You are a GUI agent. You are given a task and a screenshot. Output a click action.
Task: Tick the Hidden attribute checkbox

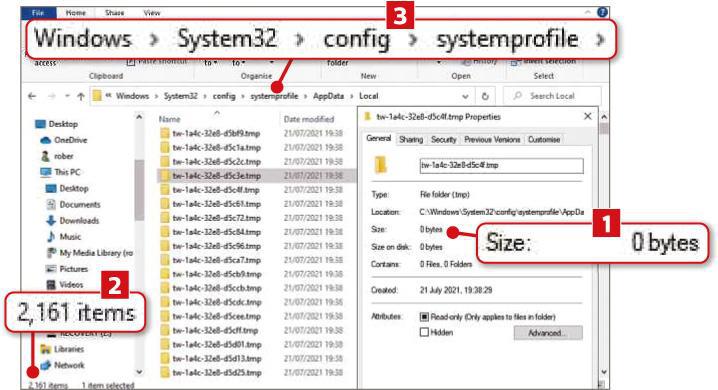[424, 332]
